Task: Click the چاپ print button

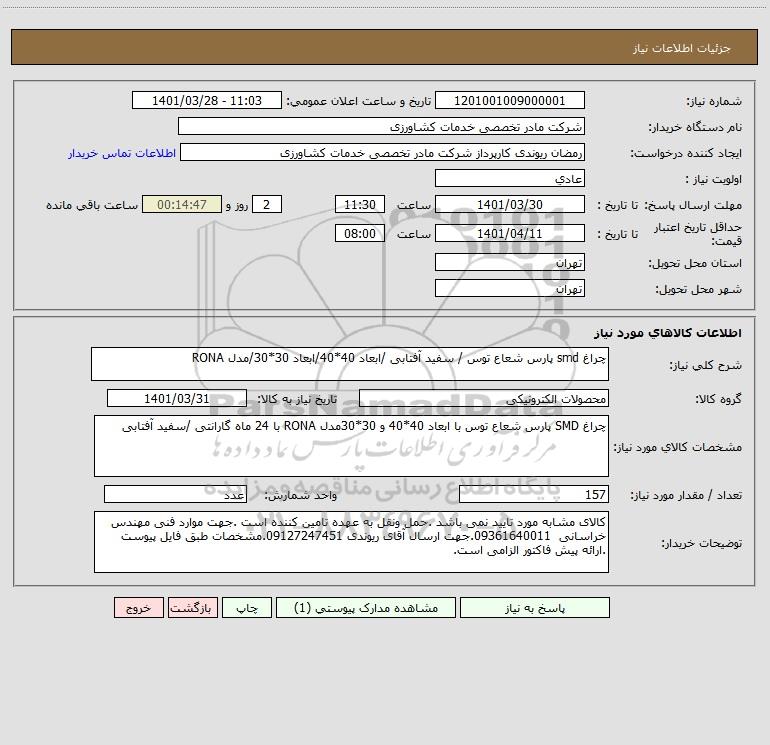Action: pyautogui.click(x=247, y=607)
